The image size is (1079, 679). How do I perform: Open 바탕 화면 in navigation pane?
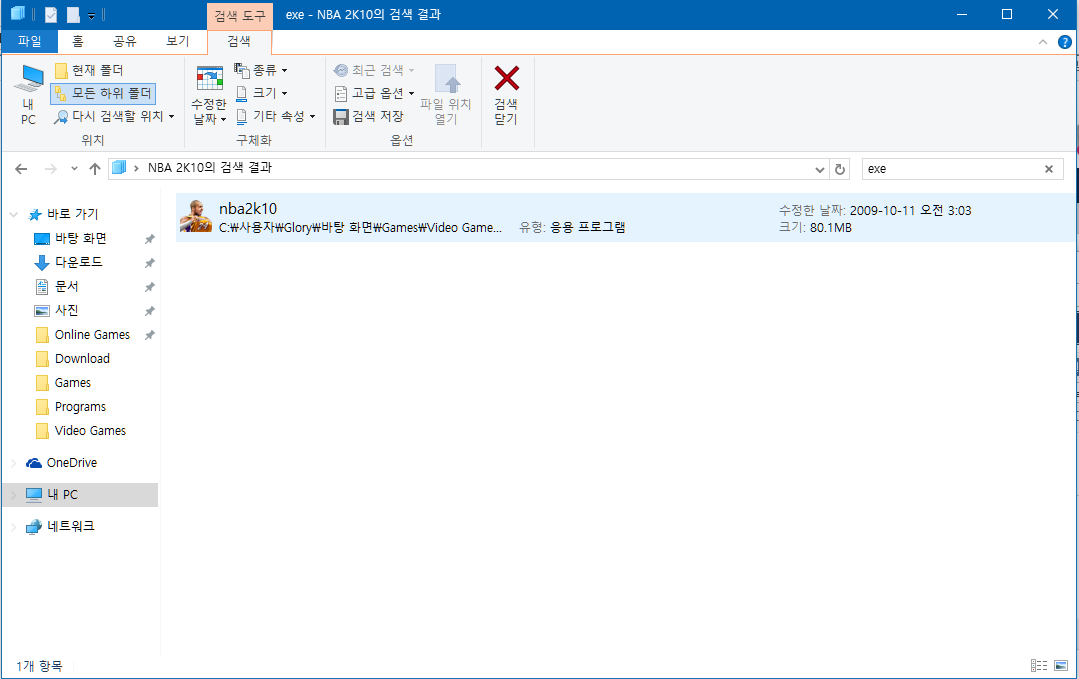[81, 238]
